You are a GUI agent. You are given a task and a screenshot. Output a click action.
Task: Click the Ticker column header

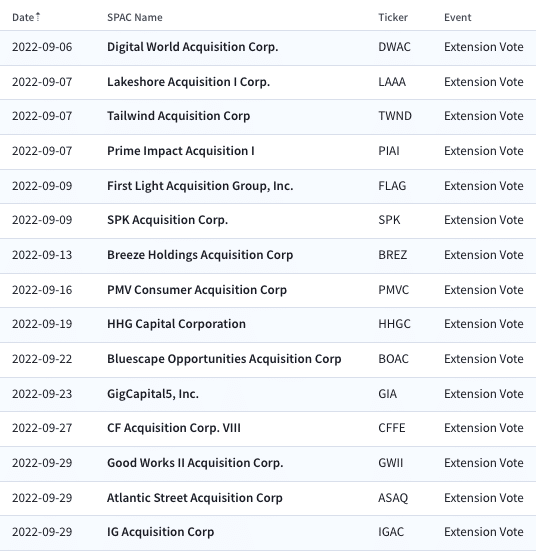tap(393, 17)
